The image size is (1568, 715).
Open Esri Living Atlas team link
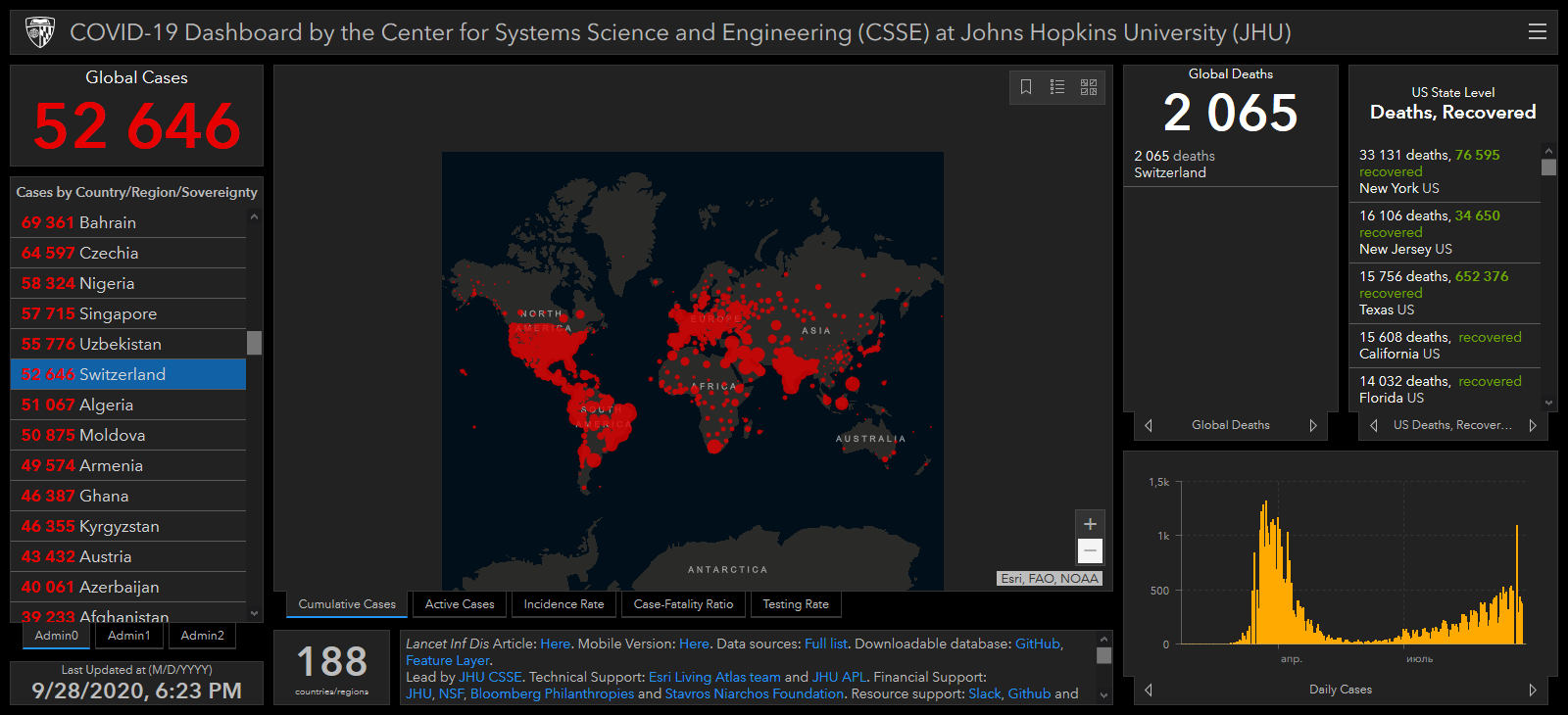[714, 677]
